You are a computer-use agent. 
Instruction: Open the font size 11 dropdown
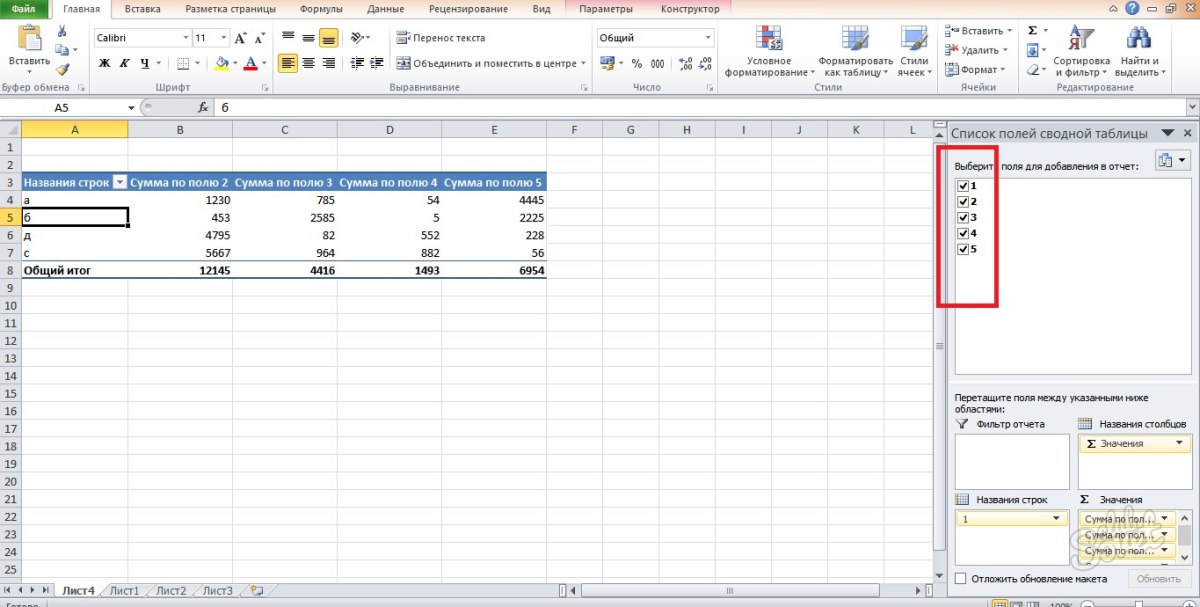[226, 38]
